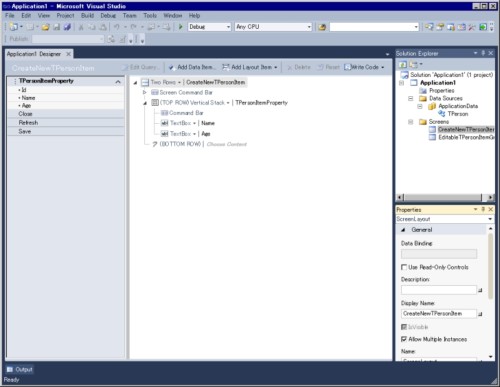
Task: Click the New Project toolbar icon
Action: coord(14,27)
